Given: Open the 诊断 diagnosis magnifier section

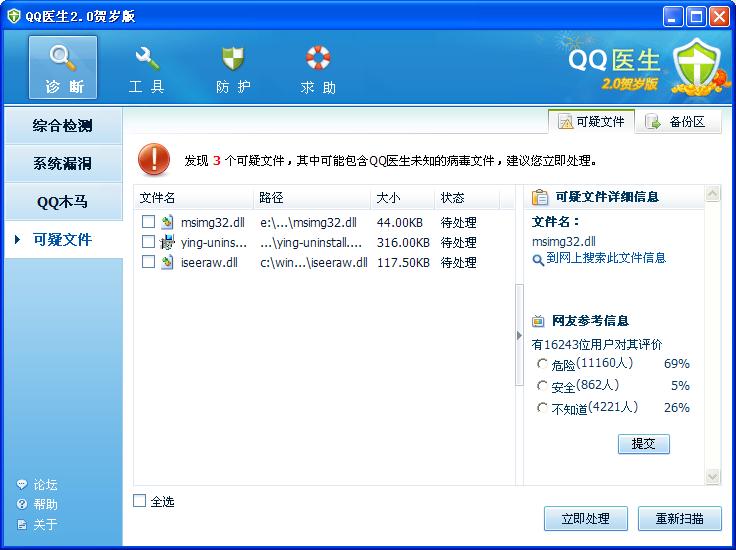Looking at the screenshot, I should point(63,68).
